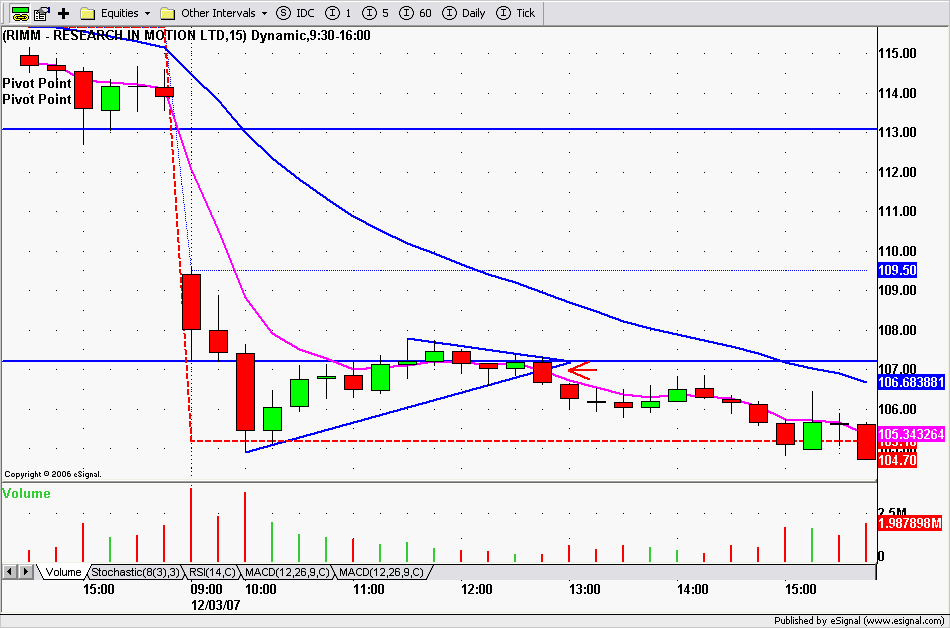The width and height of the screenshot is (950, 628).
Task: Click the 115.00 price scale value
Action: (897, 53)
